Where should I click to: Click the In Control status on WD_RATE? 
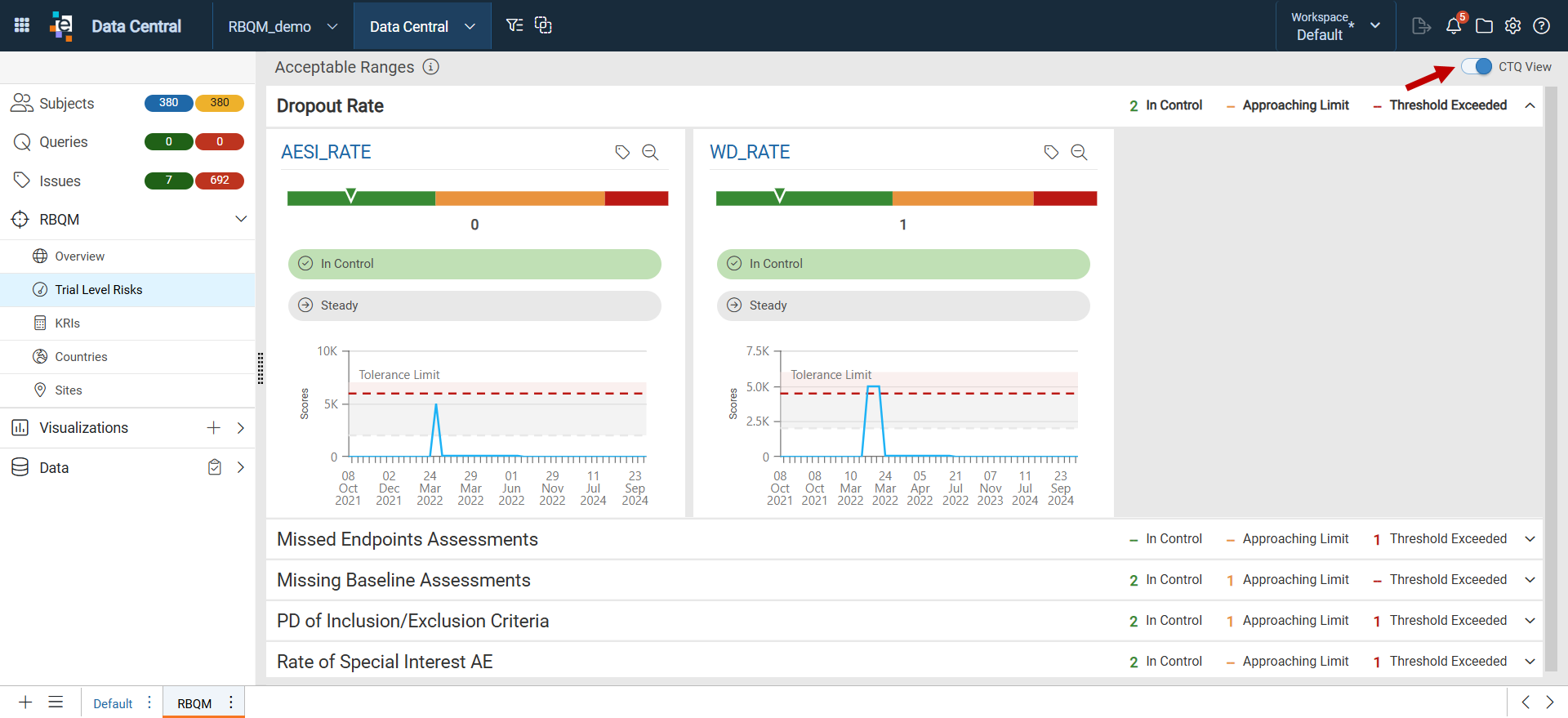903,264
